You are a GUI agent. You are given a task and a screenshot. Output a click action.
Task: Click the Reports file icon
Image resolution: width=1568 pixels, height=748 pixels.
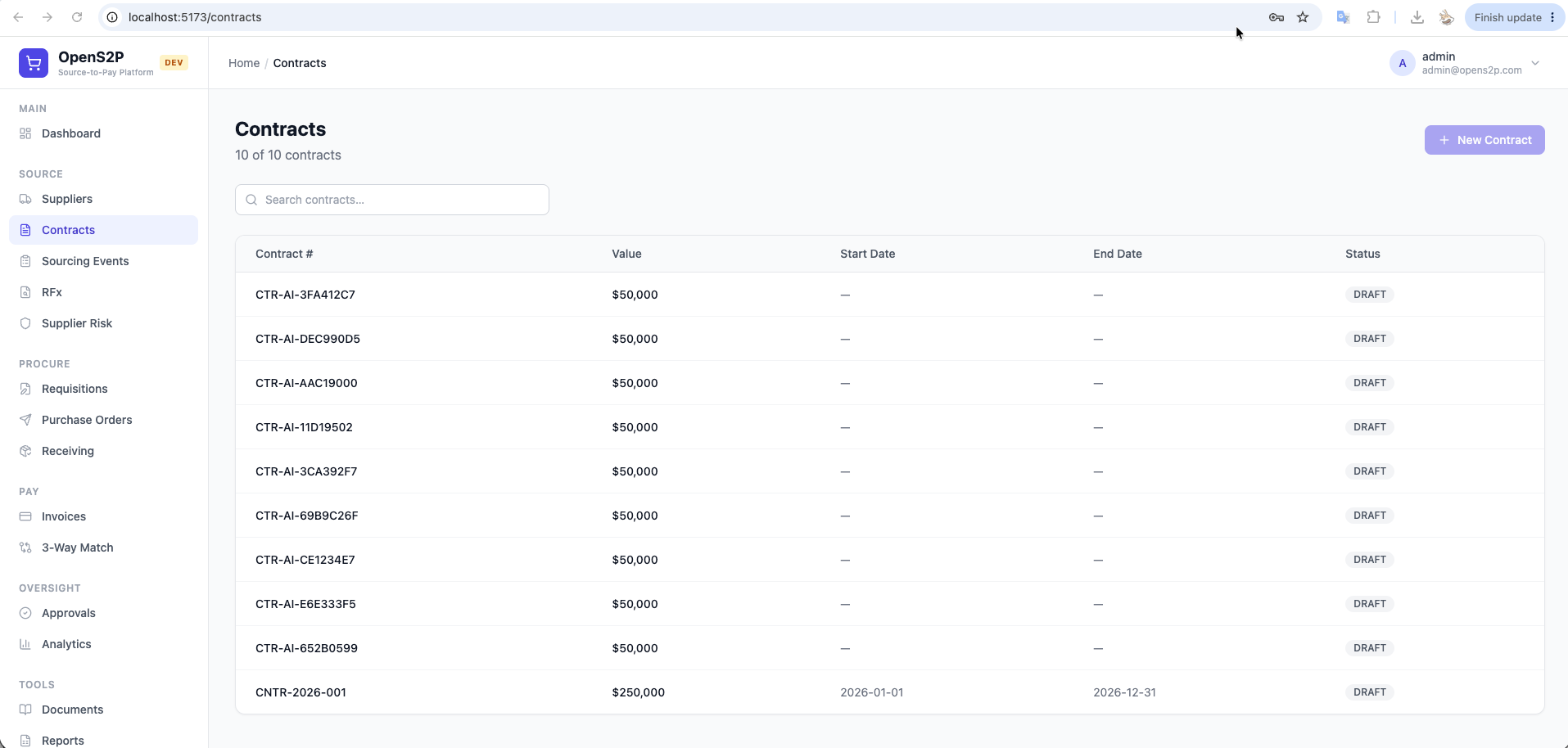pos(25,741)
